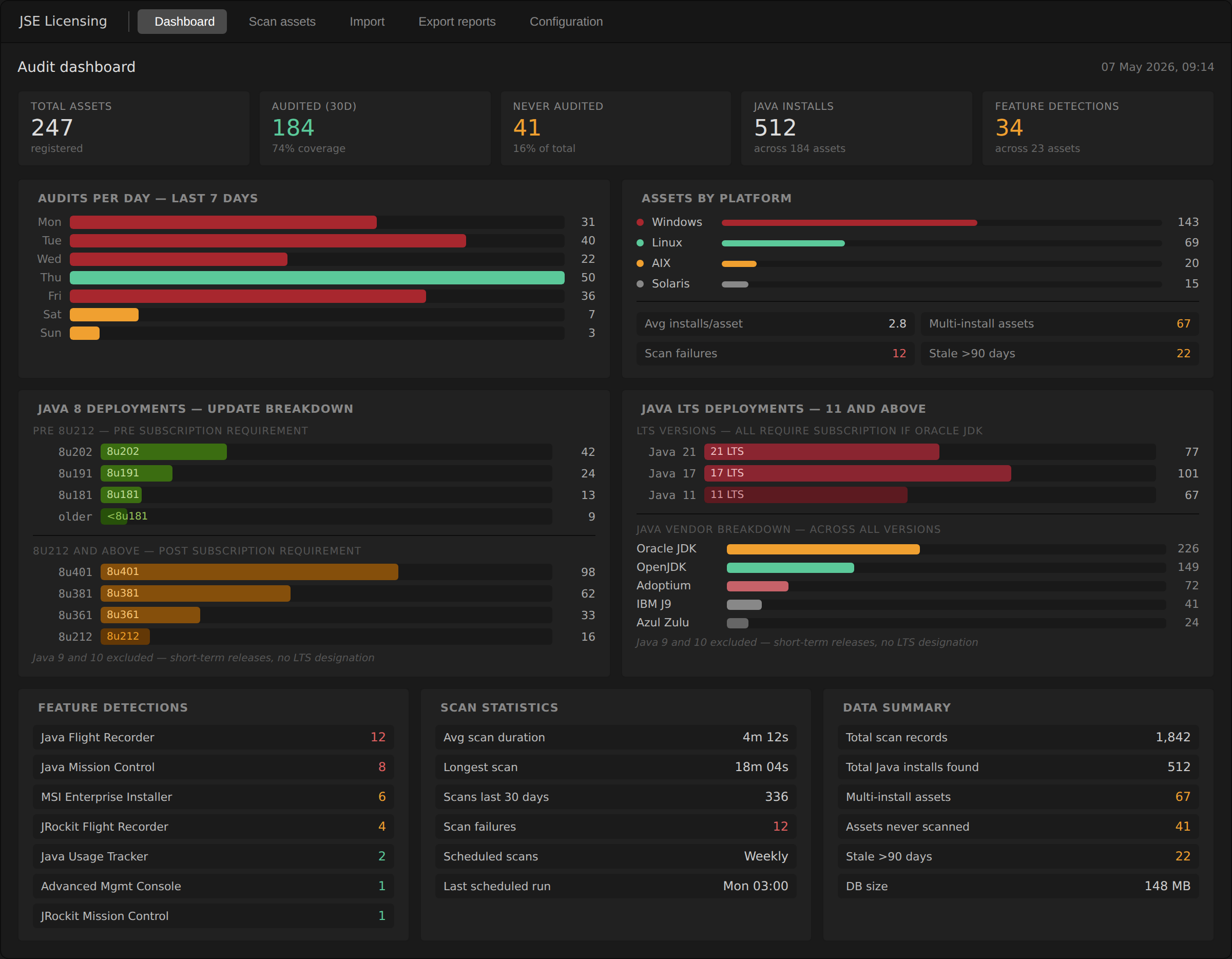Select the Audited (30D) 184 card
1232x959 pixels.
coord(375,128)
